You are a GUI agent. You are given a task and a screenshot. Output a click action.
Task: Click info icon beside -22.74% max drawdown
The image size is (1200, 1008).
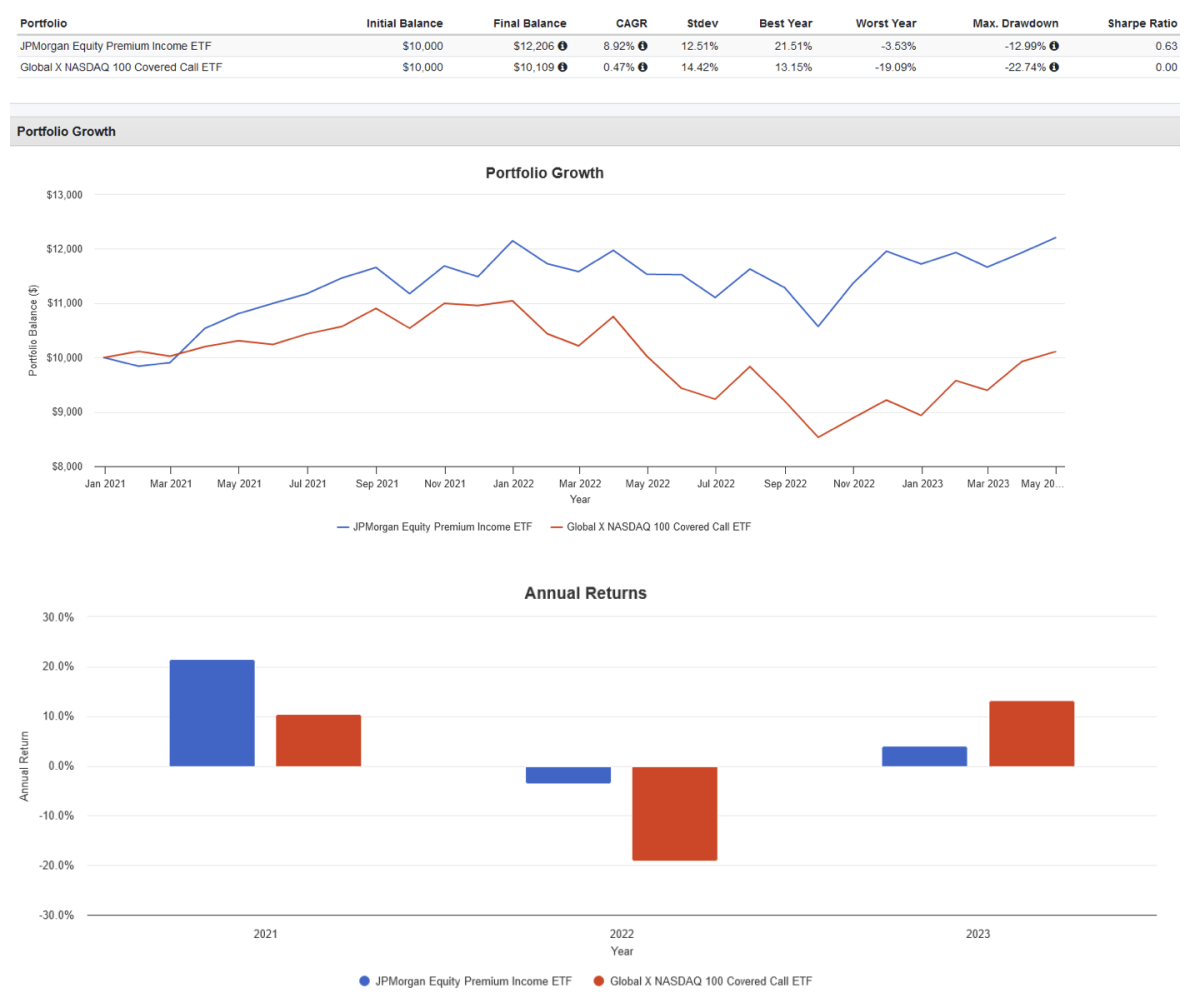1054,67
